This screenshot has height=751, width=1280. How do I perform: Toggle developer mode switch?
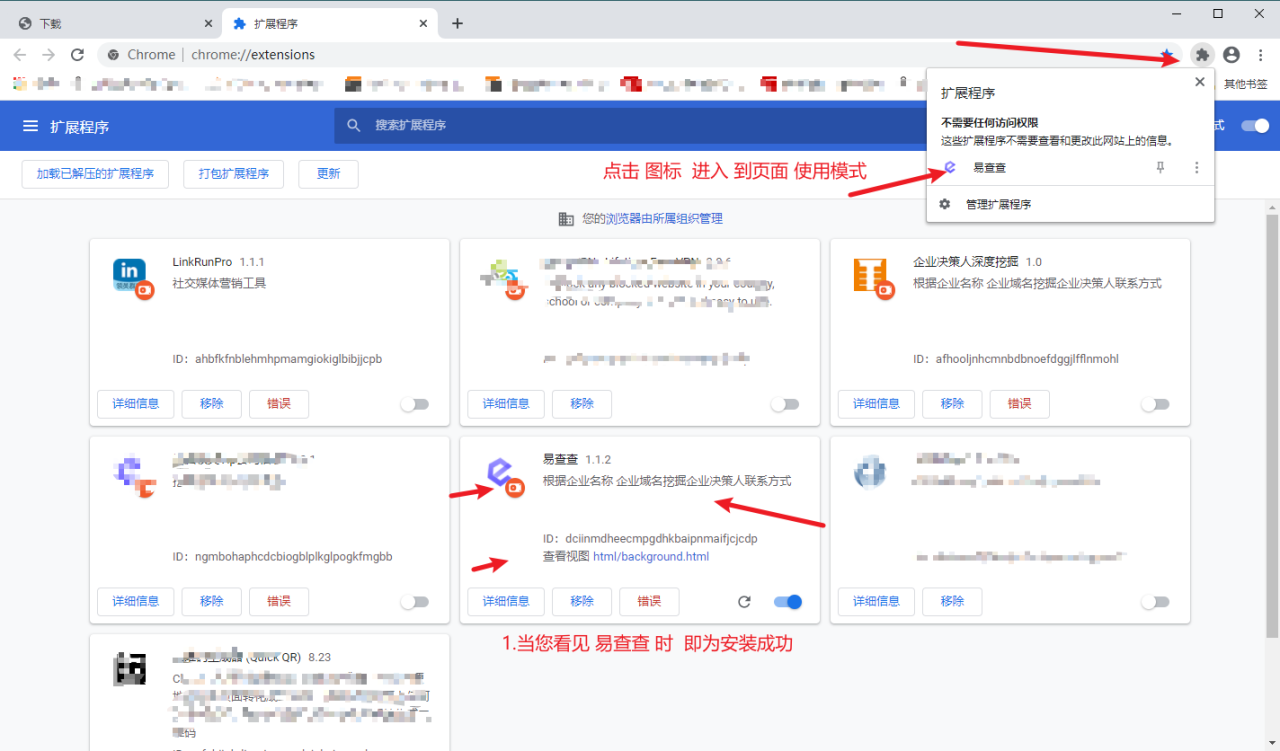coord(1255,126)
